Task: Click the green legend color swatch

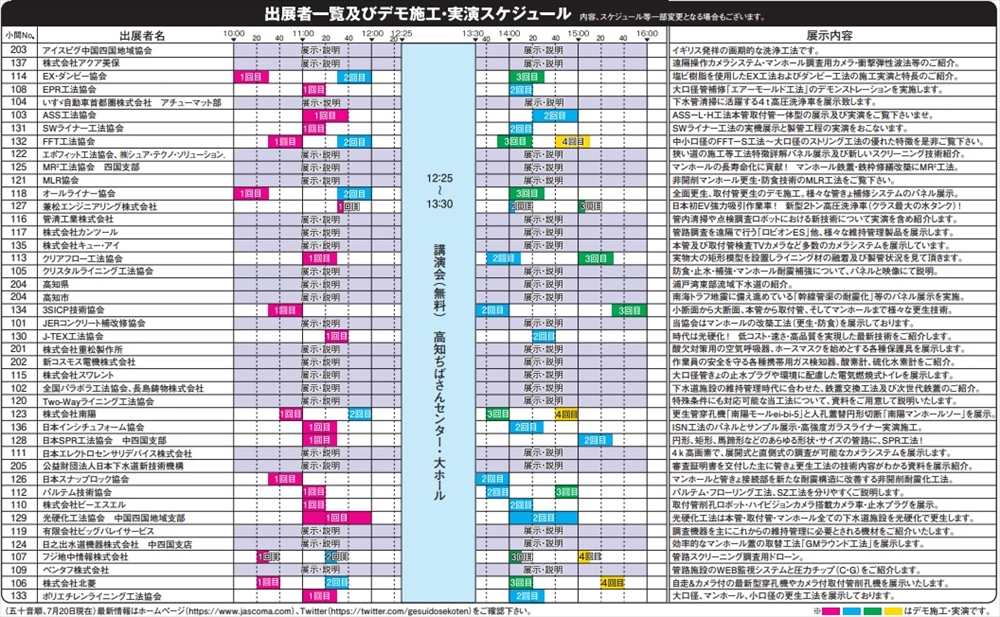Action: click(872, 611)
